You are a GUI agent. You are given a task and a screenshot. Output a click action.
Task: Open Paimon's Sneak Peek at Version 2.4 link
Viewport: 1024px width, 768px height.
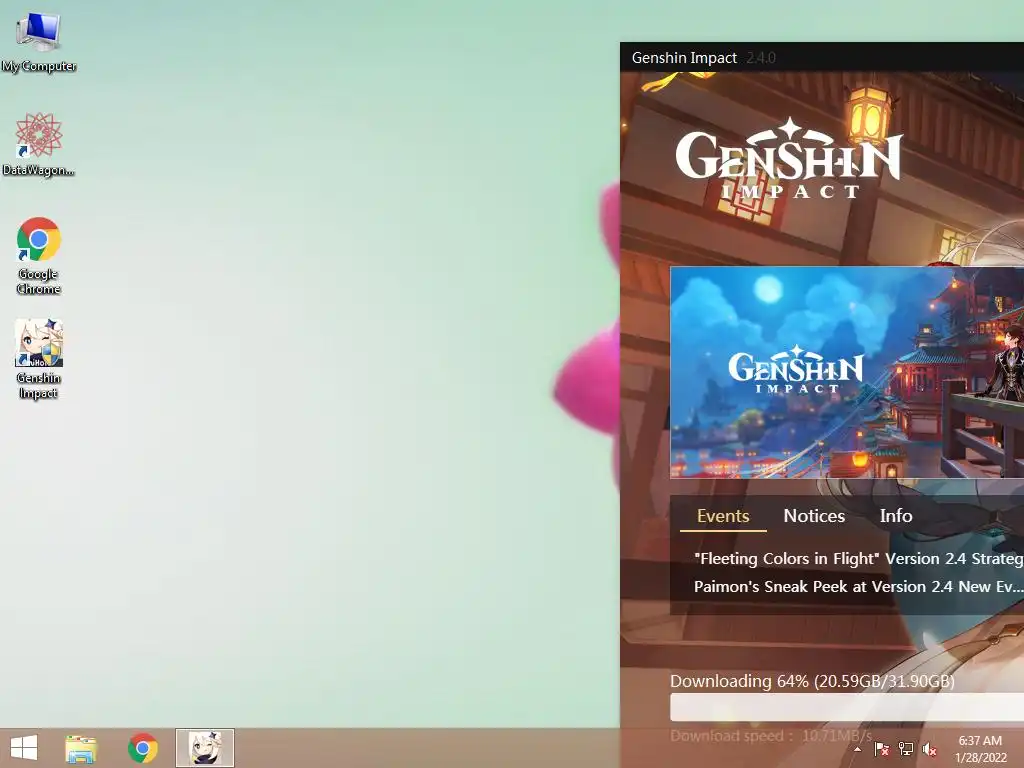click(859, 586)
